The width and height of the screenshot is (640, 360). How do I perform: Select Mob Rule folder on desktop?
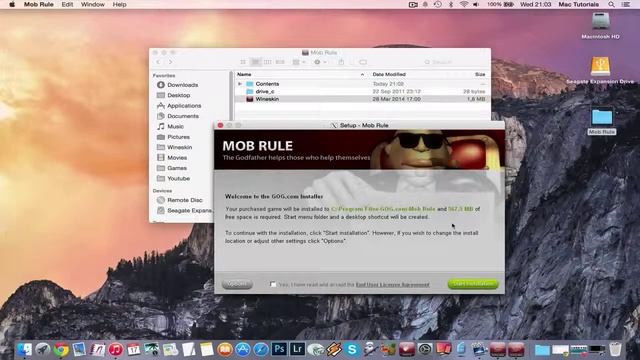(602, 121)
